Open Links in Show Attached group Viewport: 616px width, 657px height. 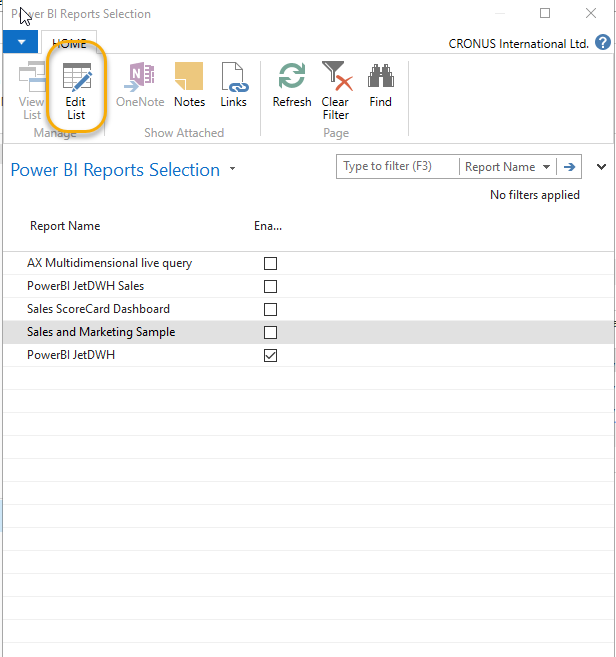coord(233,85)
